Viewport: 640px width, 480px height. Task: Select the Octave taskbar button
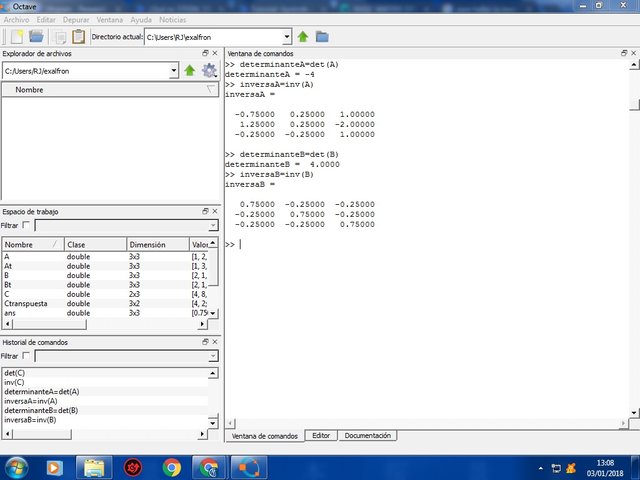(249, 468)
